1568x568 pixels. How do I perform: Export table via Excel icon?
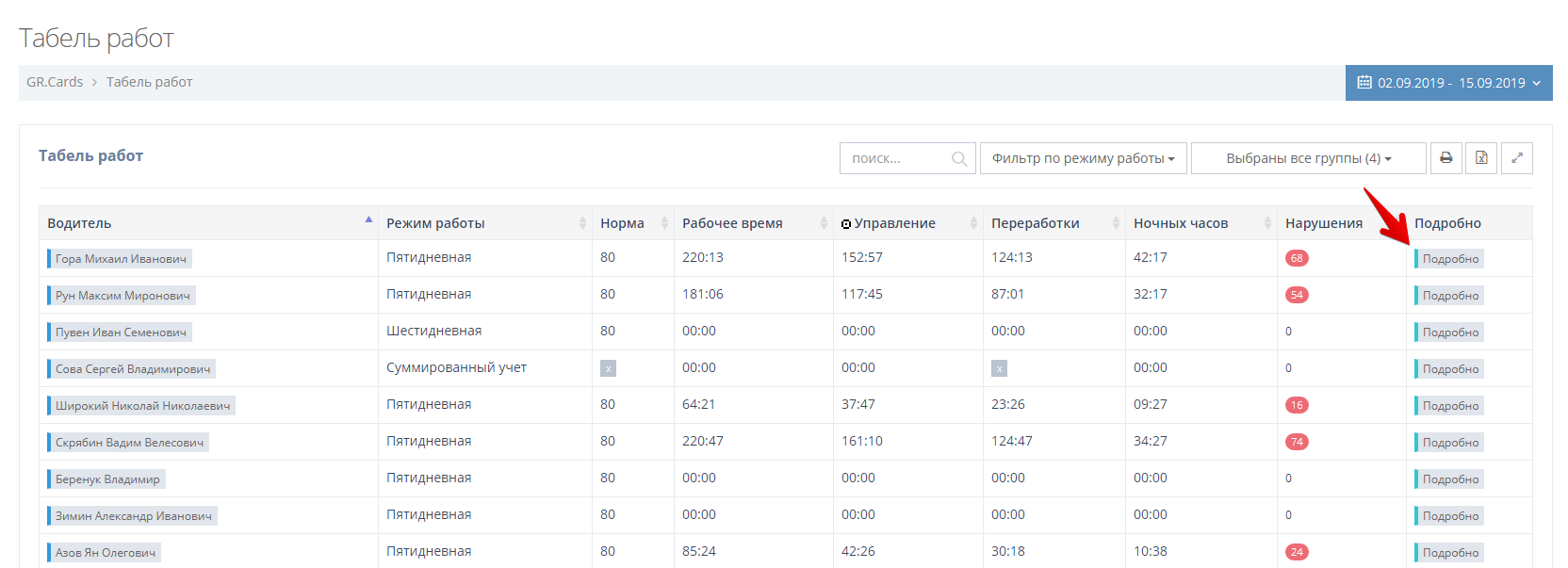pos(1481,158)
